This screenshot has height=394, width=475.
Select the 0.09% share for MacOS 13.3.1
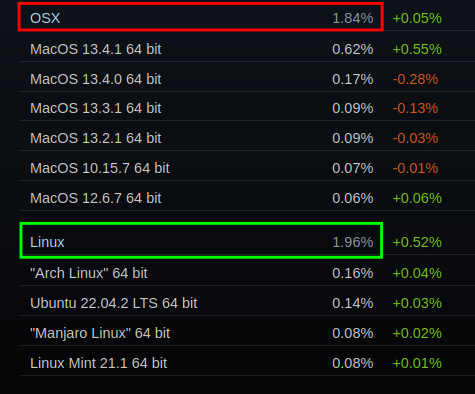[353, 108]
